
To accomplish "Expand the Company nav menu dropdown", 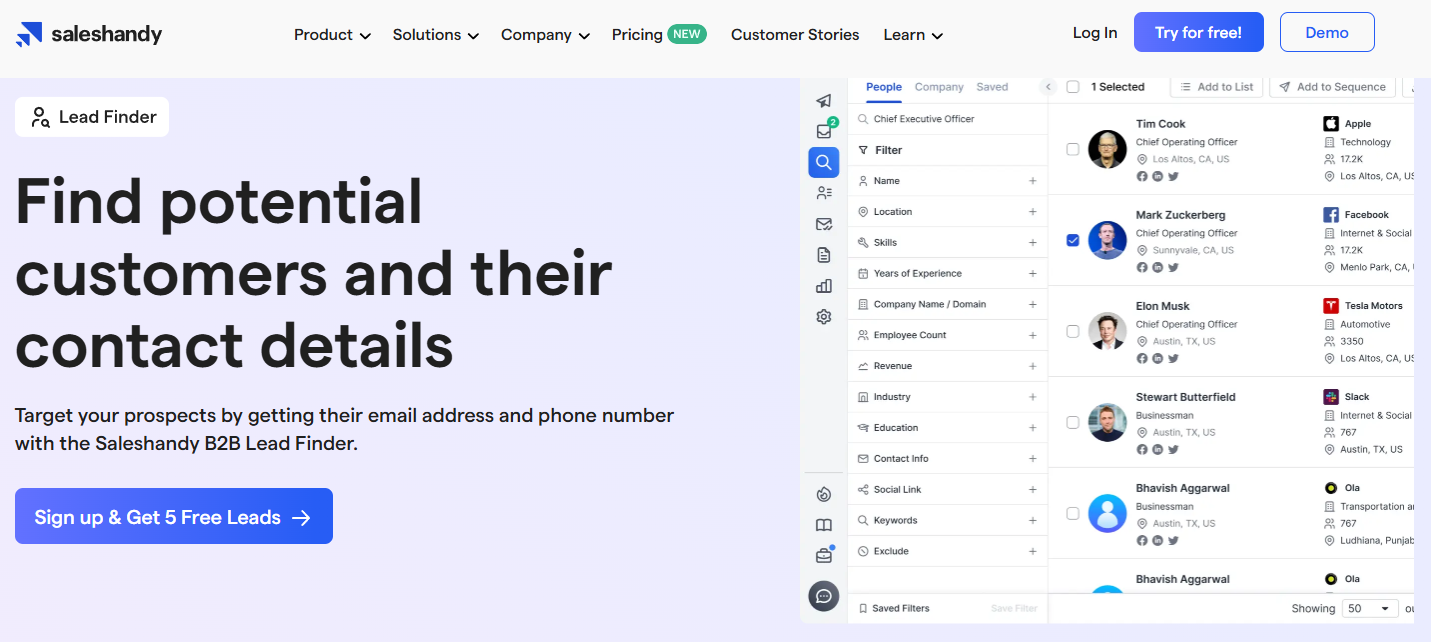I will [x=545, y=35].
